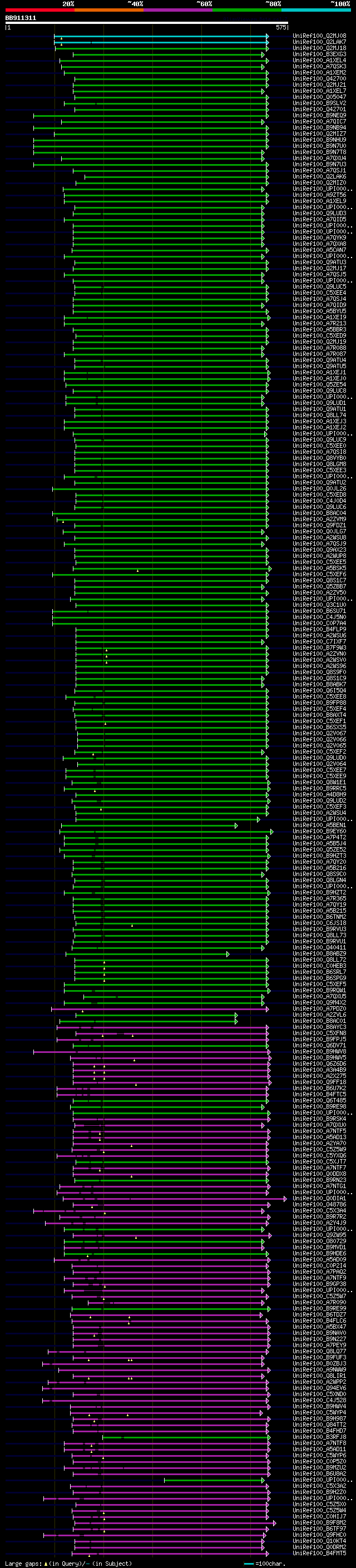Viewport: 356px width, 1568px height.
Task: Select hit label UniRef100_A1XEL7
Action: point(319,91)
